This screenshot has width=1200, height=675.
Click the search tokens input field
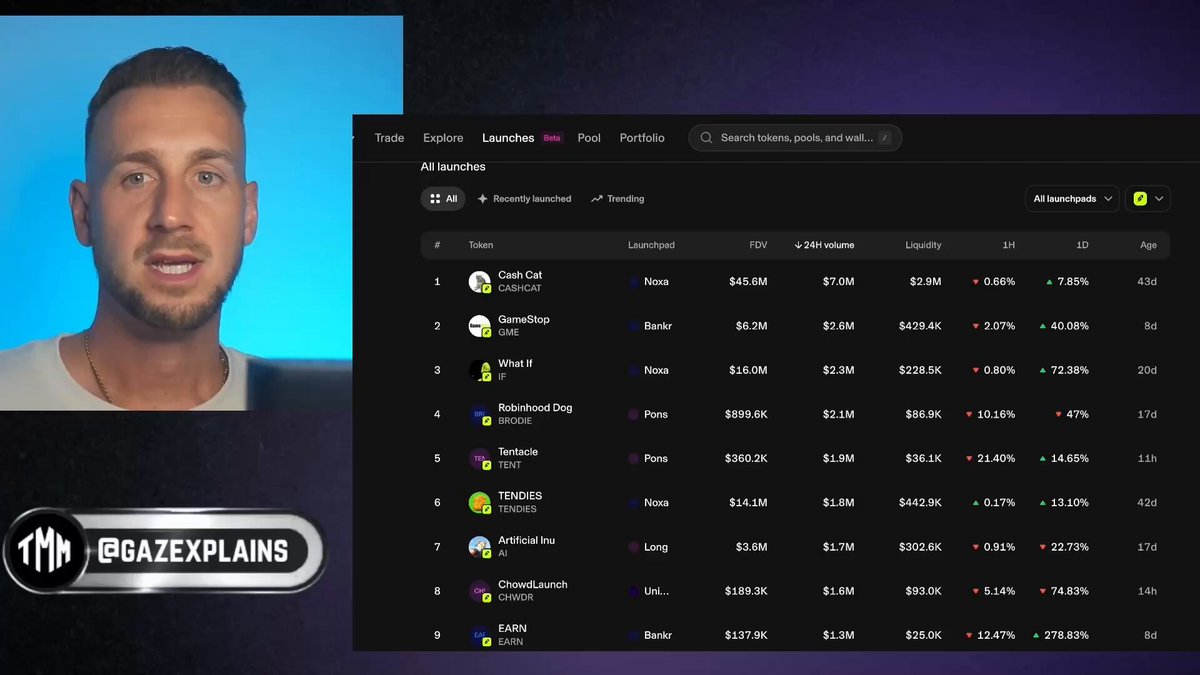(795, 138)
